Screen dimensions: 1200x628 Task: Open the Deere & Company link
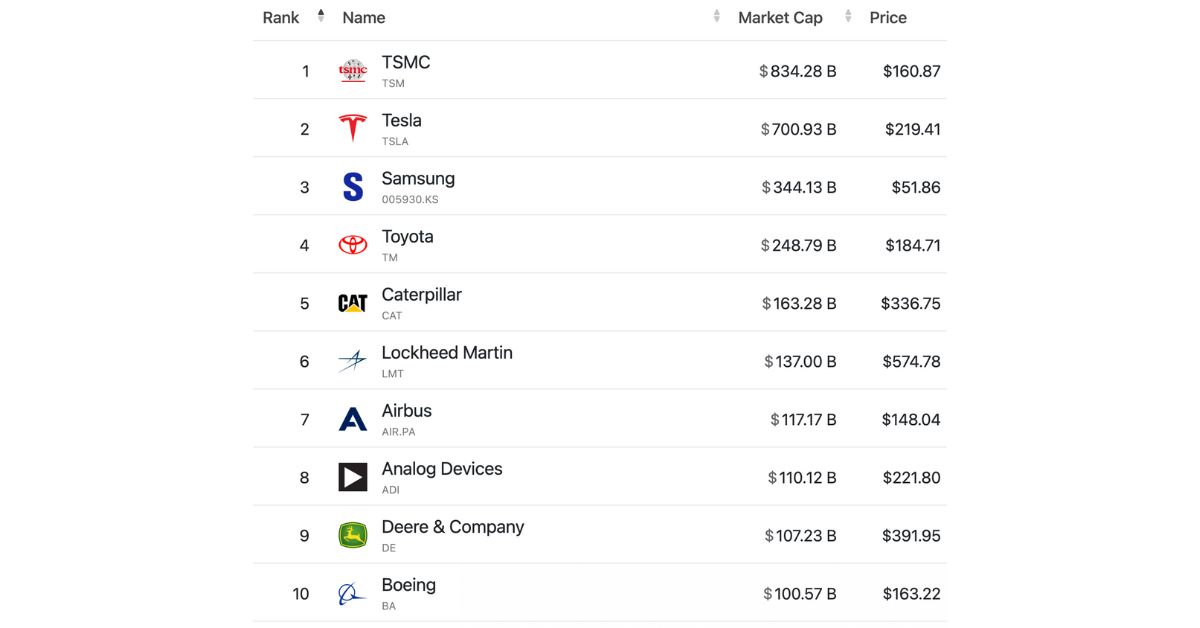pyautogui.click(x=453, y=527)
